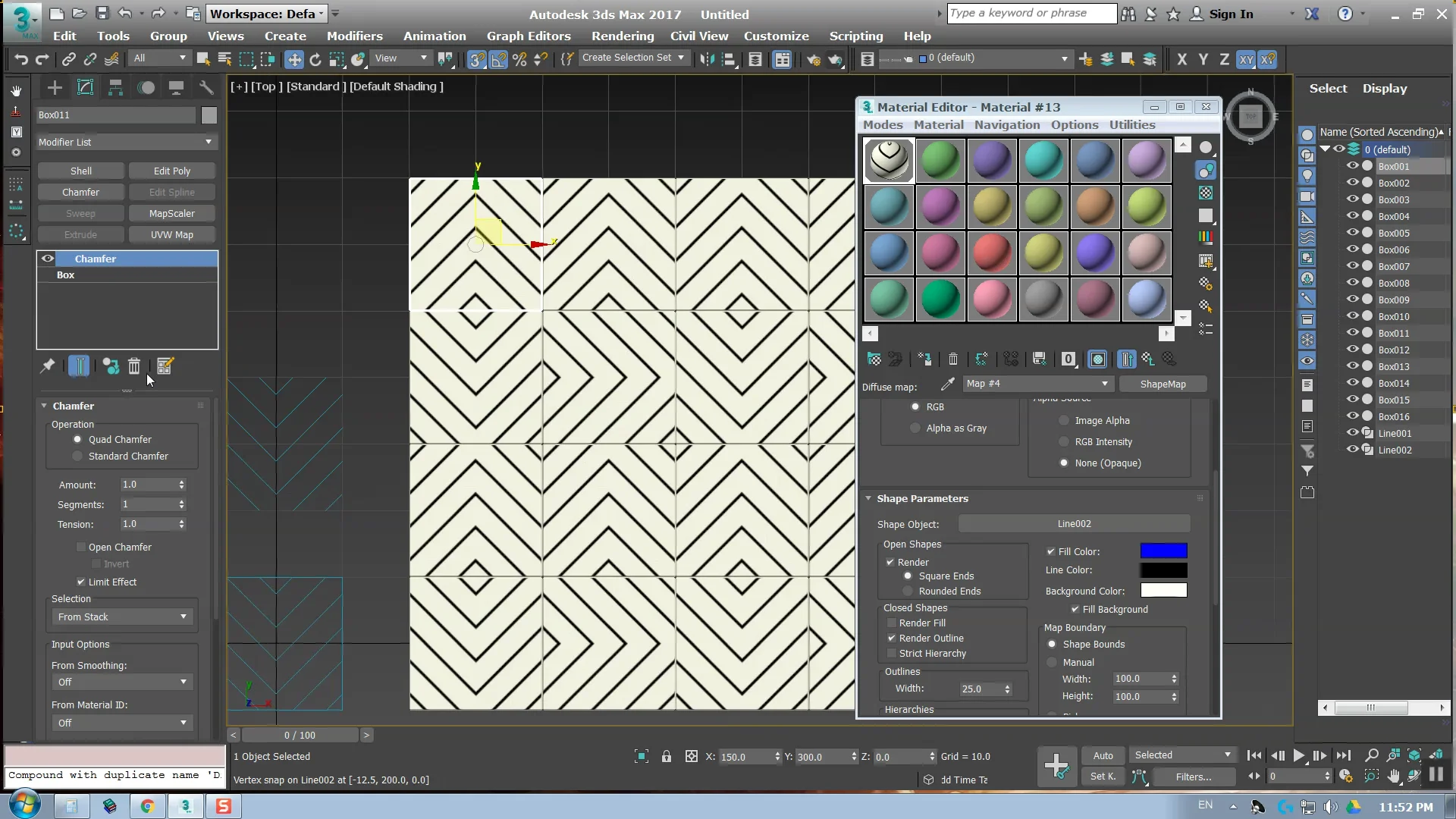Image resolution: width=1456 pixels, height=819 pixels.
Task: Play the animation
Action: click(1298, 755)
